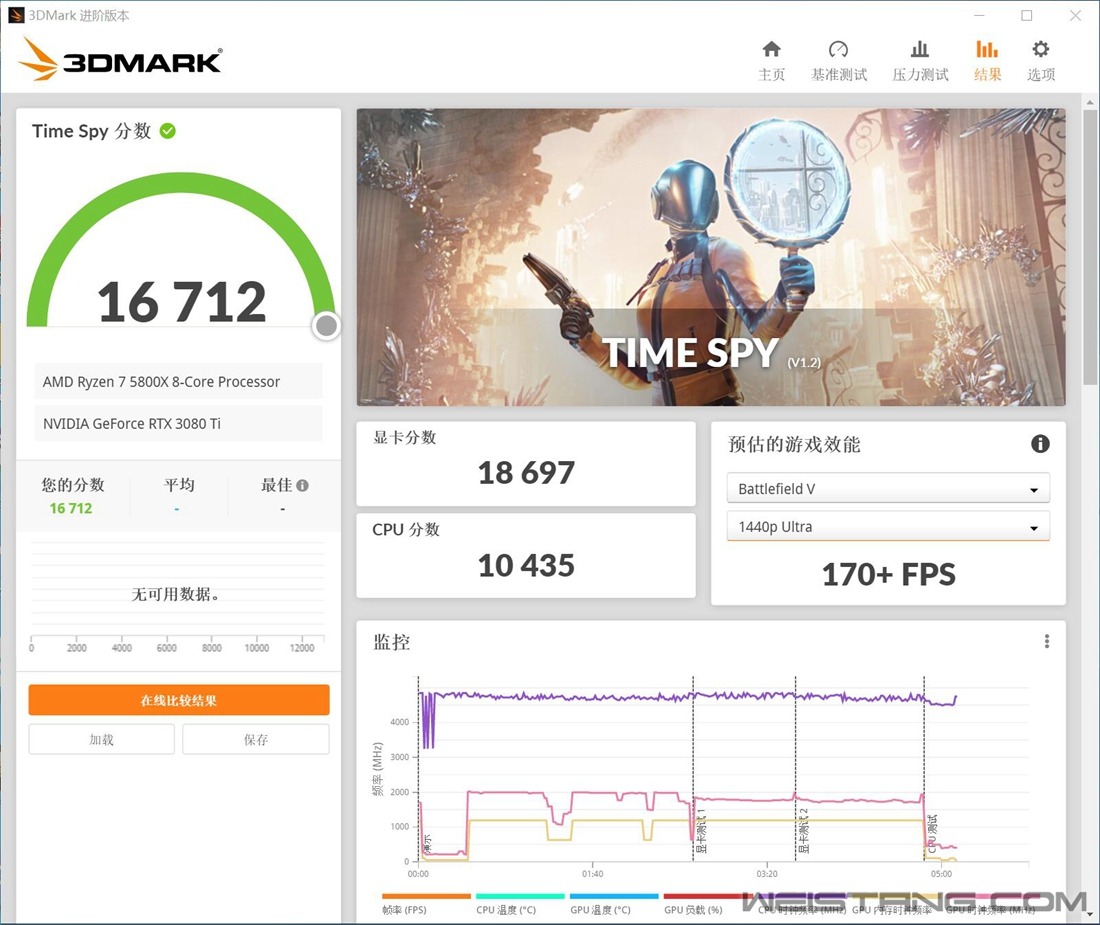Click the vertical scrollbar thumb on right
This screenshot has width=1100, height=925.
point(1089,245)
